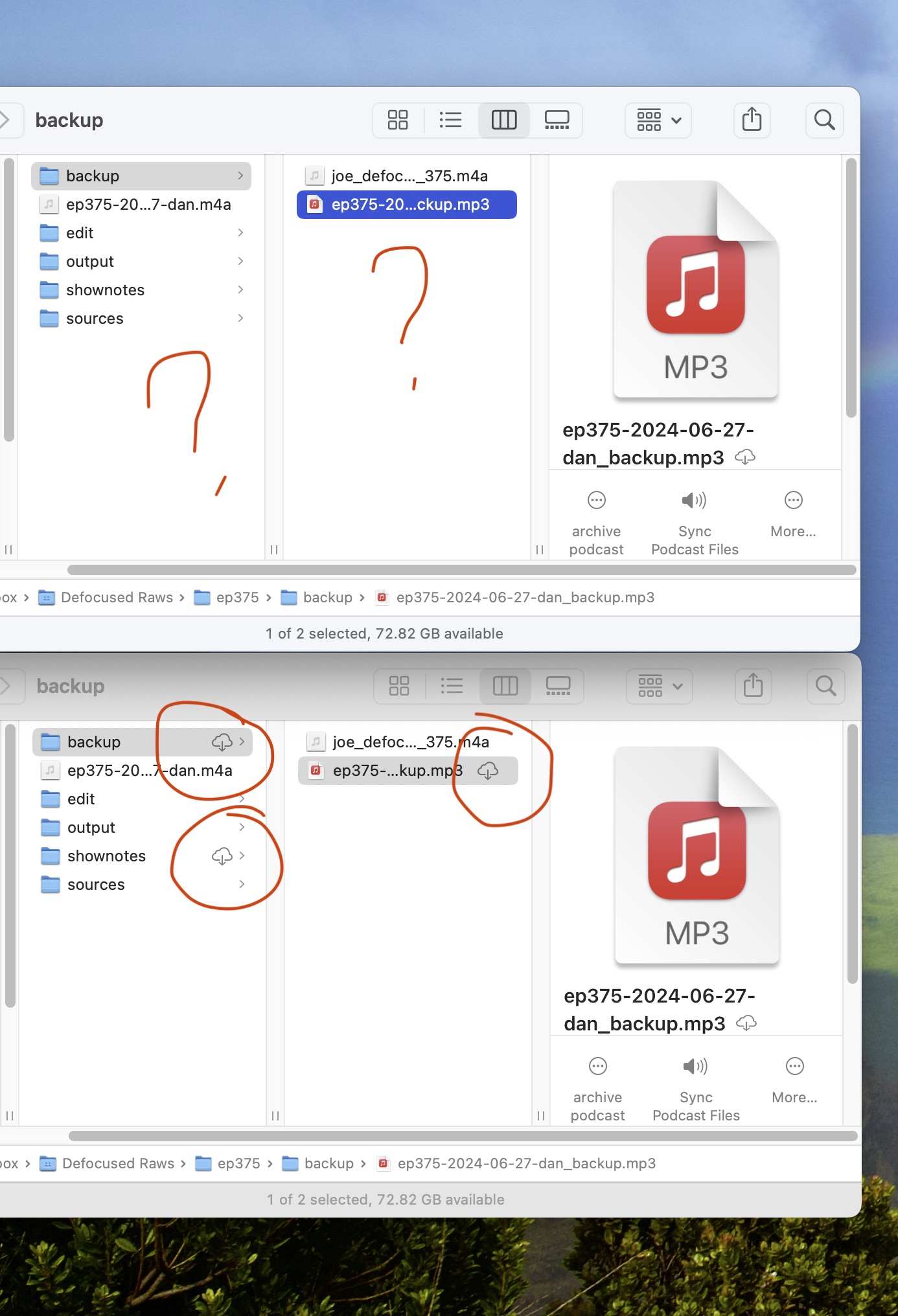Expand the edit folder chevron in top window
This screenshot has width=898, height=1316.
coord(240,233)
